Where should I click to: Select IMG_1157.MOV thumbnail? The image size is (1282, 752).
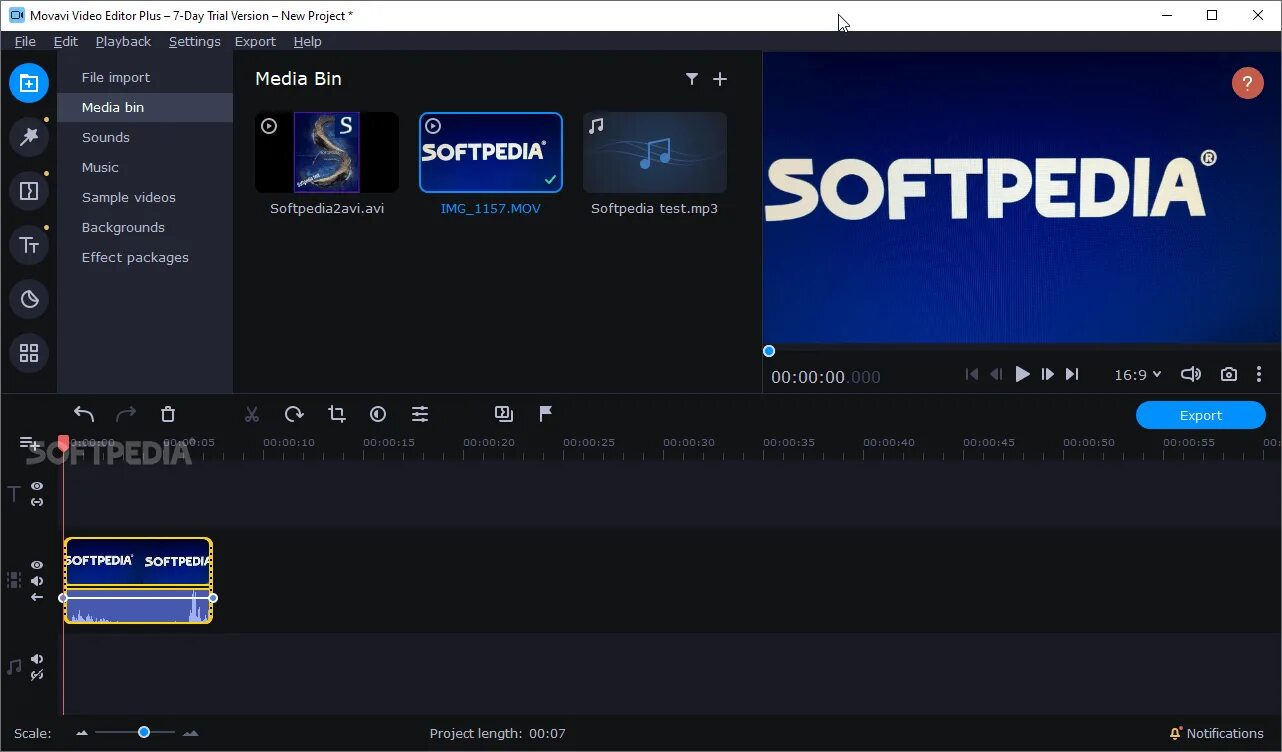(x=491, y=152)
